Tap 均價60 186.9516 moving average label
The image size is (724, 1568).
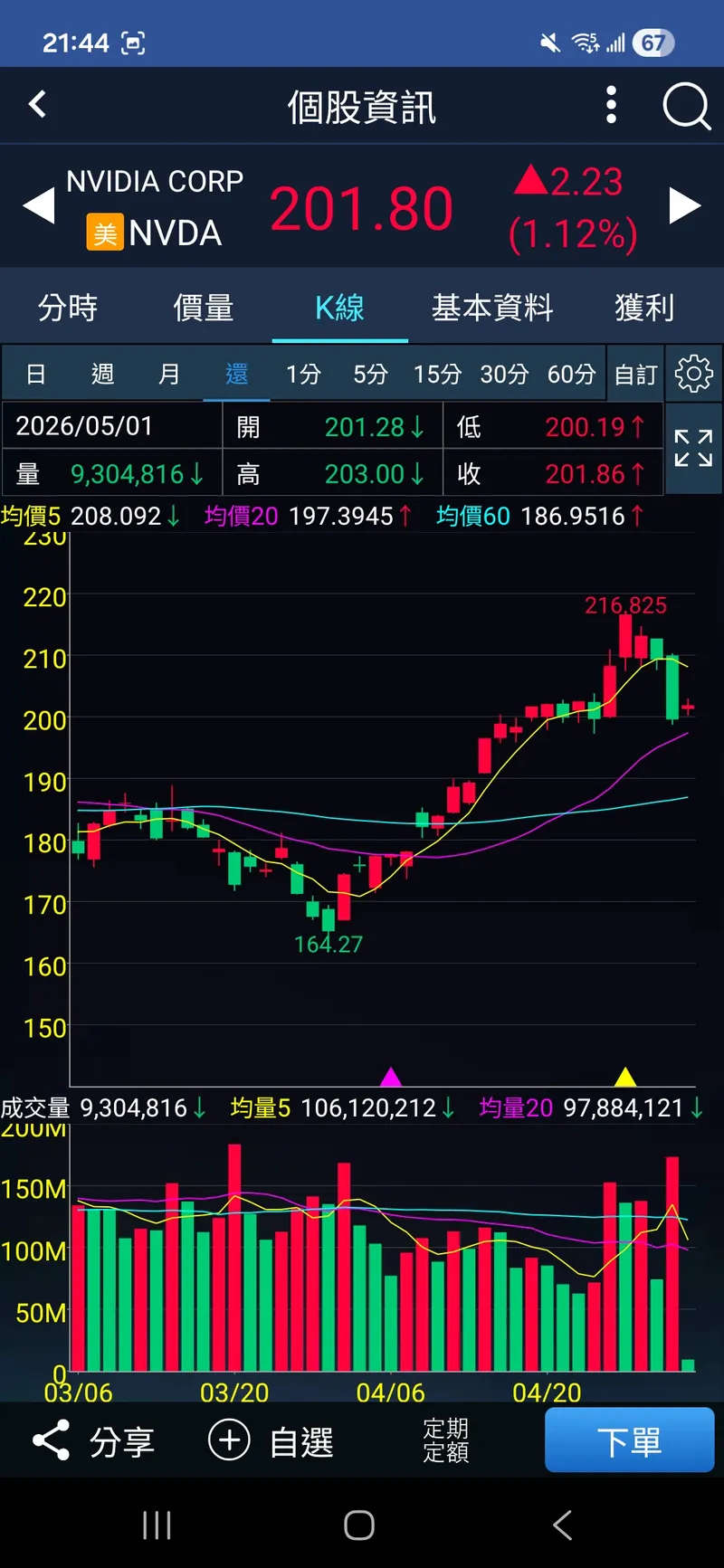coord(540,517)
